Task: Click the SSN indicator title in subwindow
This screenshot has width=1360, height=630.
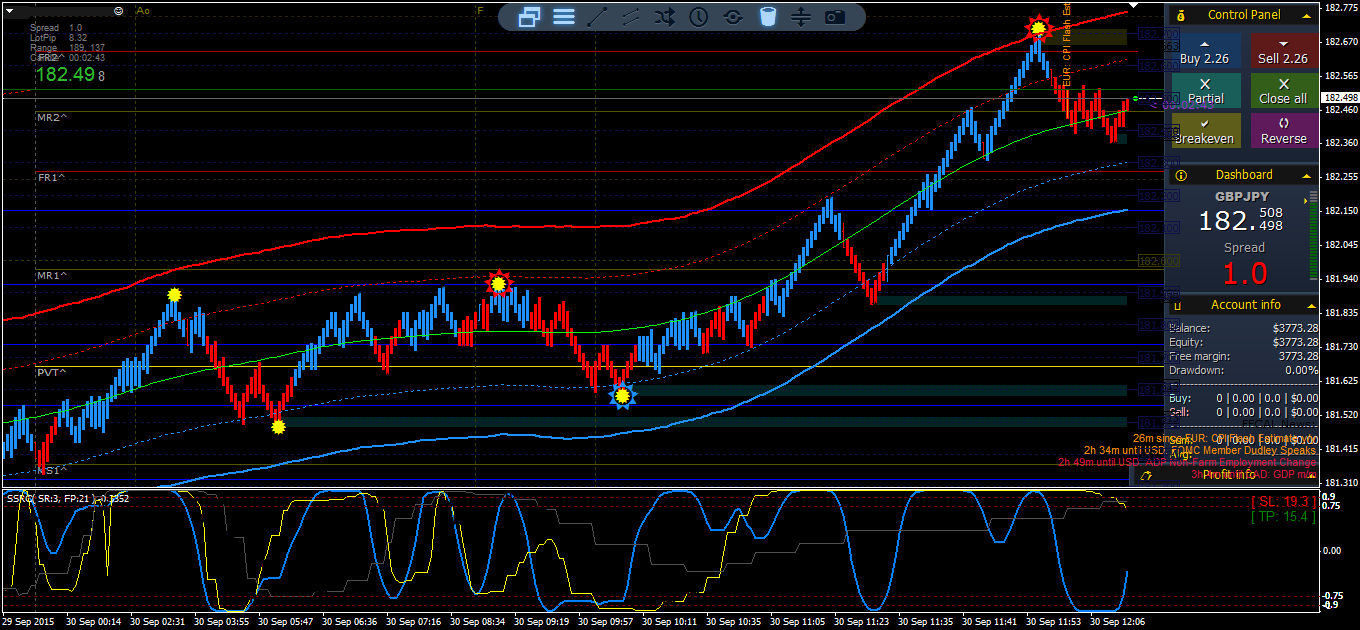Action: click(x=67, y=498)
